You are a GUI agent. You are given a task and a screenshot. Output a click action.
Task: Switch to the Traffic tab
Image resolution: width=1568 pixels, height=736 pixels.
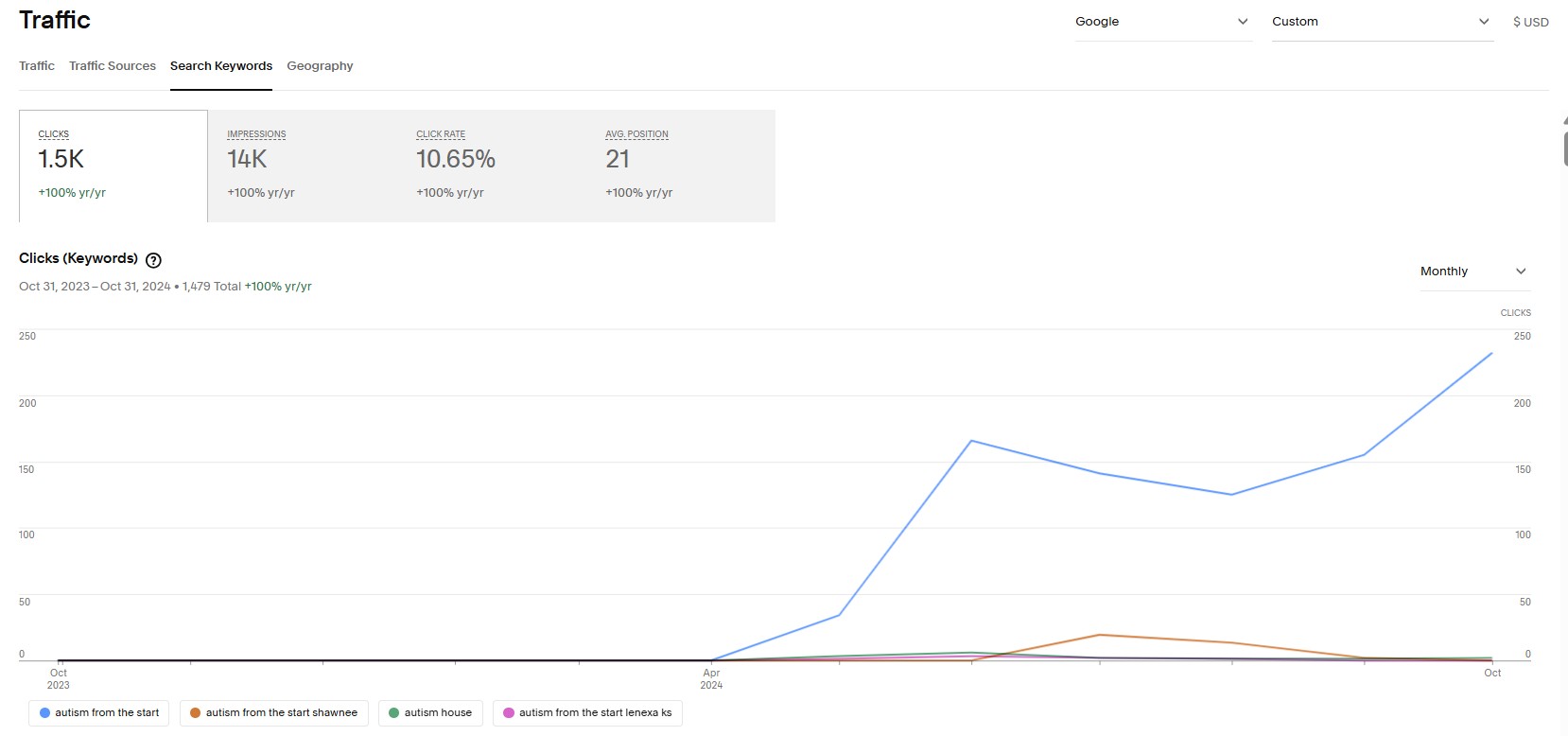(37, 66)
